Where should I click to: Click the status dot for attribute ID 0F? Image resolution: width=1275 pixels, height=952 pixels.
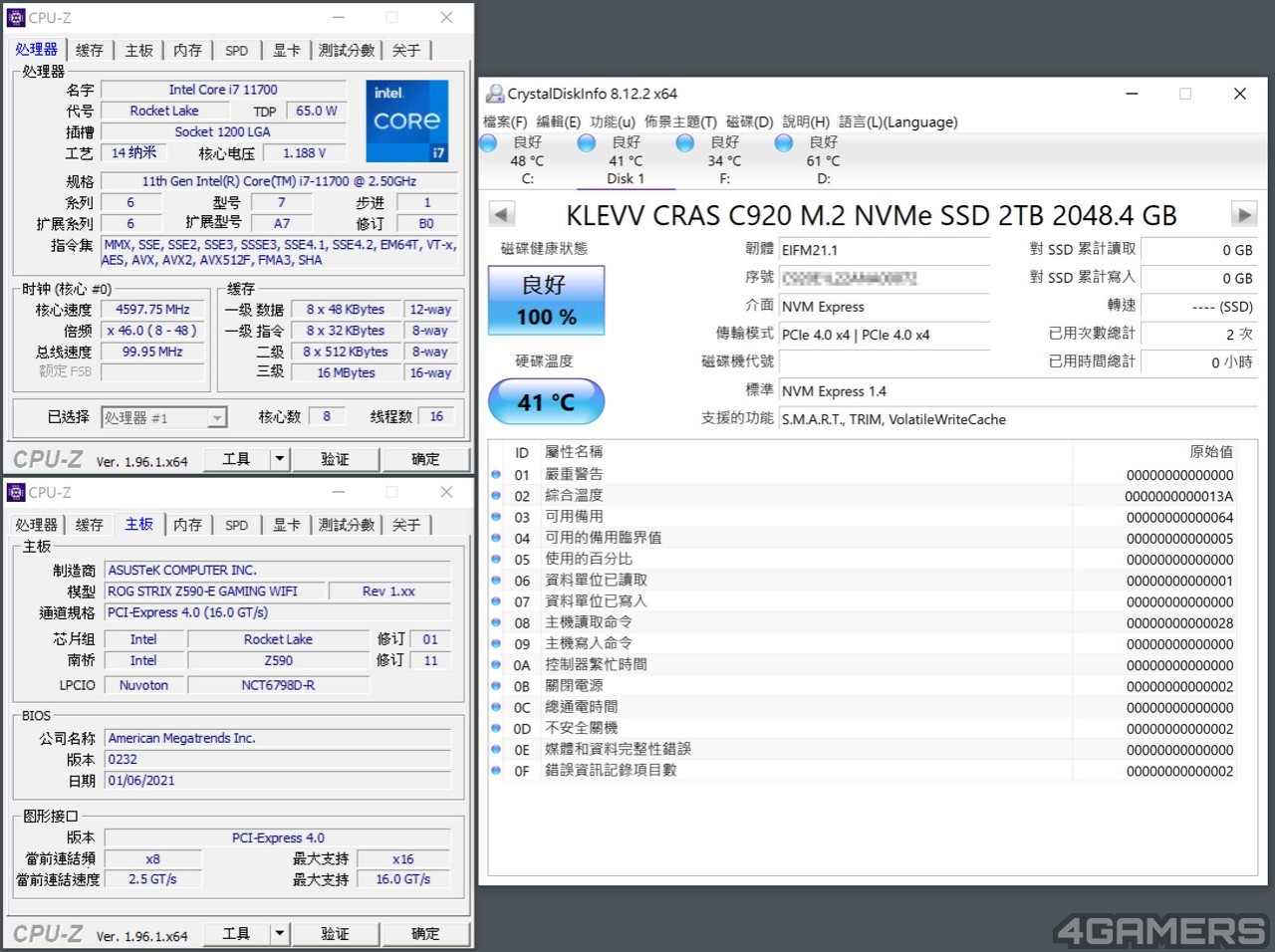point(496,770)
